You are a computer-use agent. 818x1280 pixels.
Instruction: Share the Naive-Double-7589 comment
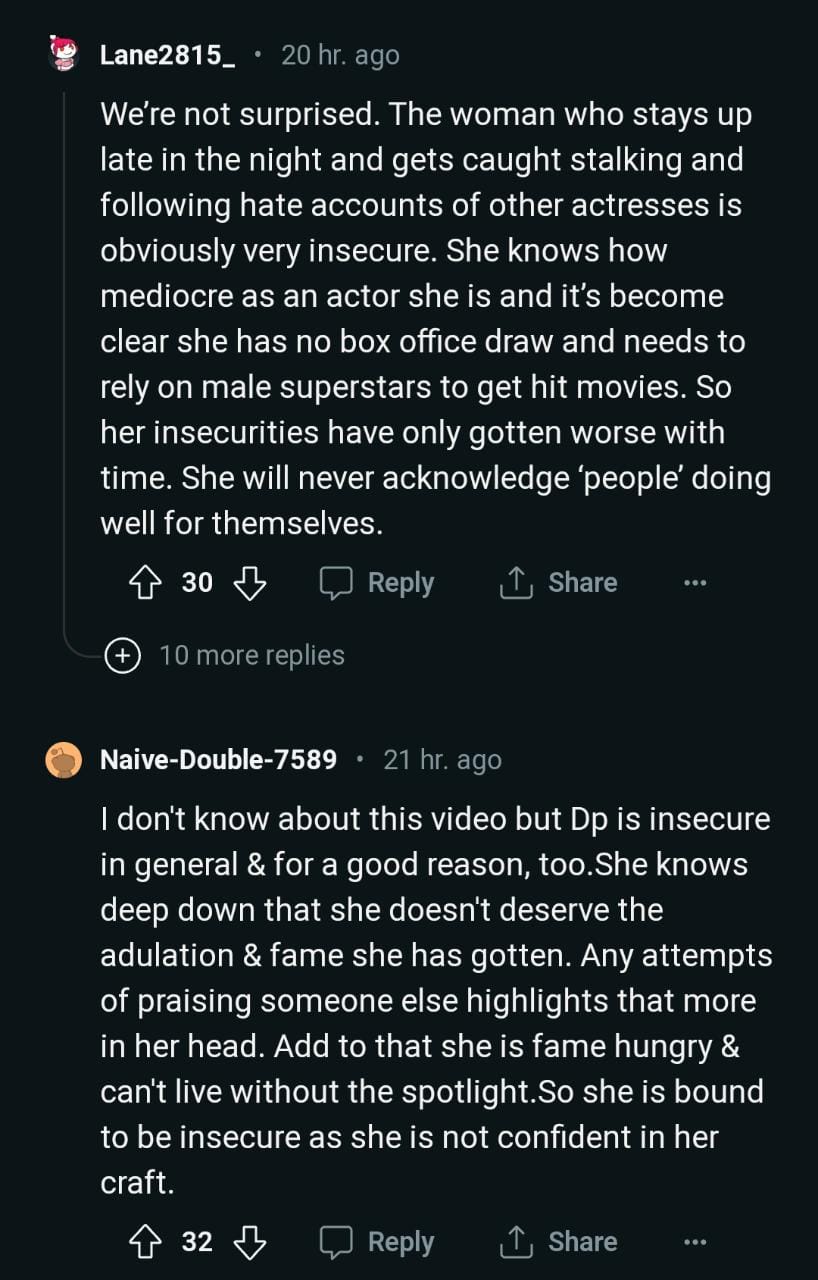click(558, 1241)
